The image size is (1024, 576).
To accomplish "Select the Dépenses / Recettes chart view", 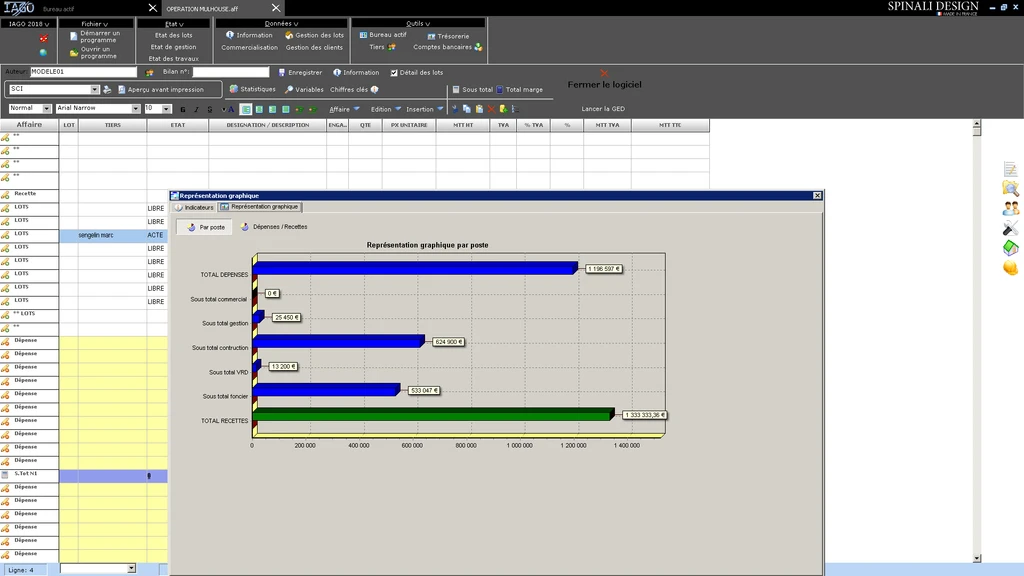I will point(274,227).
